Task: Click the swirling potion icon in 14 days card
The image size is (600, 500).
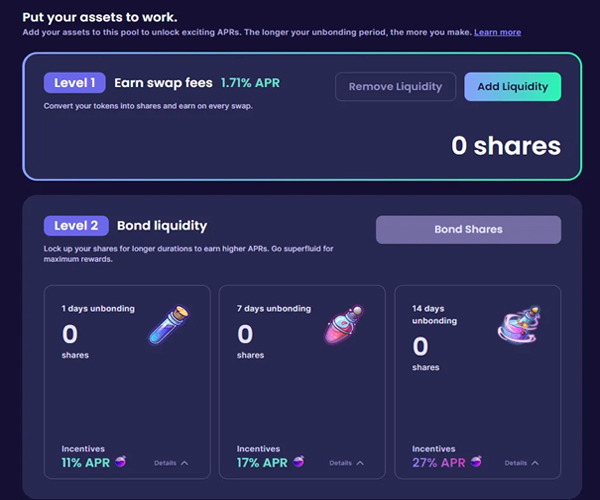Action: click(519, 324)
